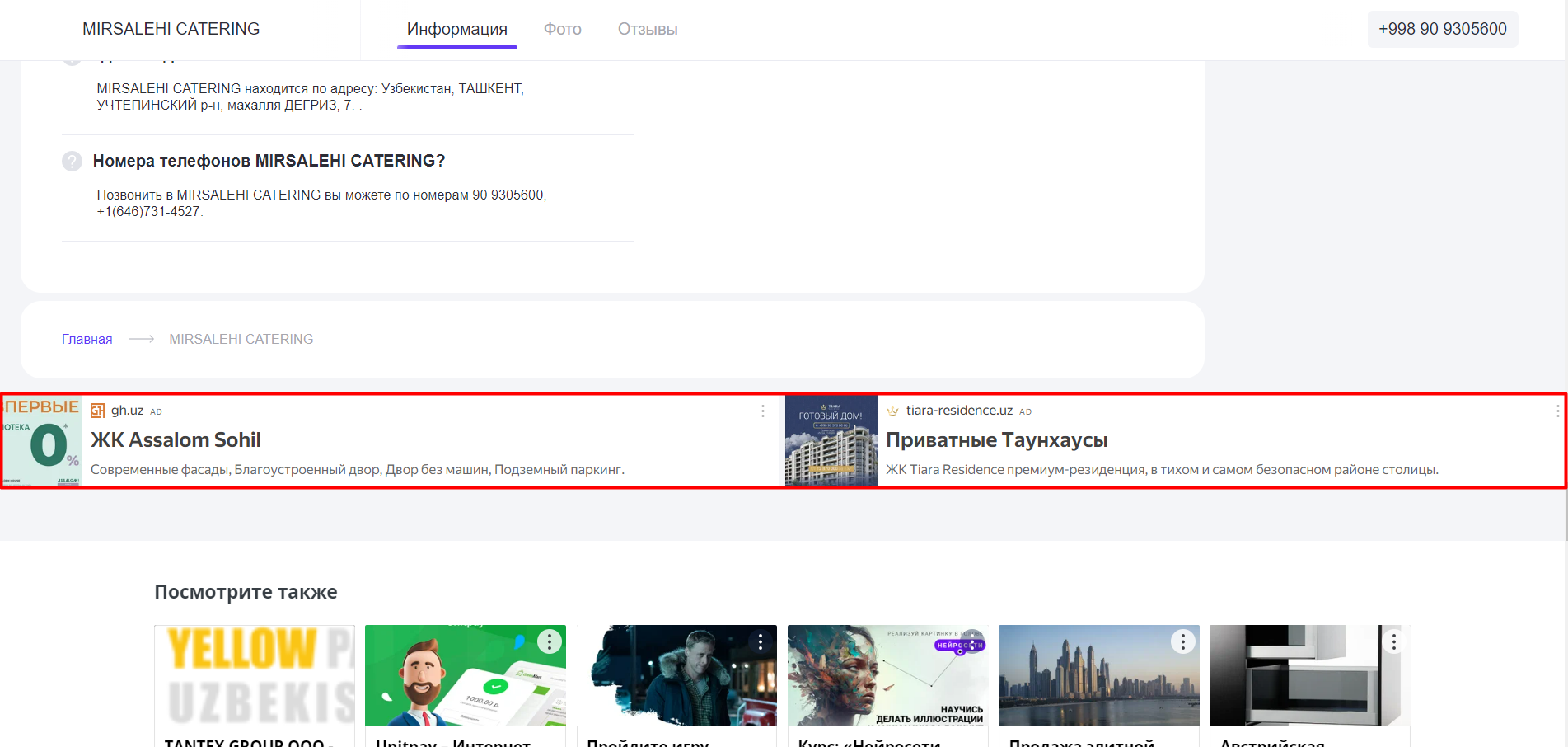
Task: Click the tiara-residence.uz crown favicon
Action: tap(893, 411)
